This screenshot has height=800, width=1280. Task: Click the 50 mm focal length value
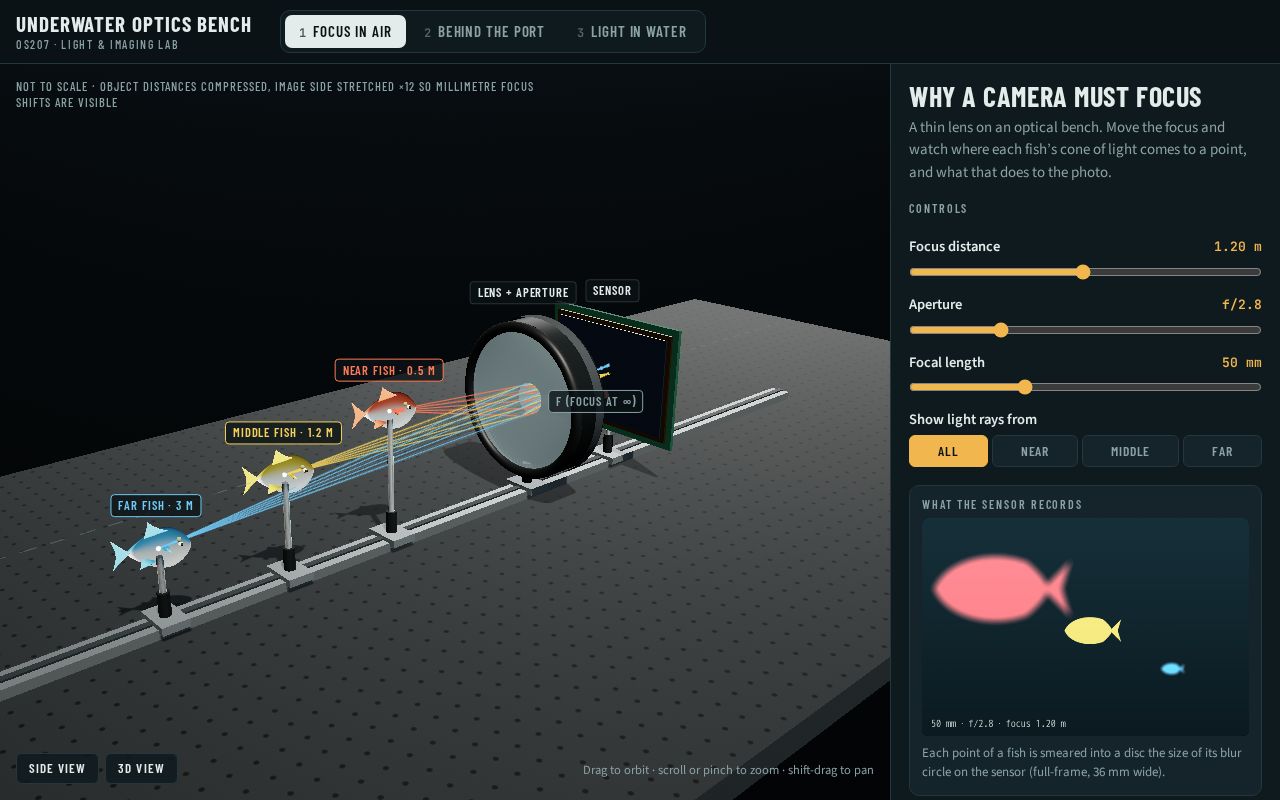coord(1241,362)
